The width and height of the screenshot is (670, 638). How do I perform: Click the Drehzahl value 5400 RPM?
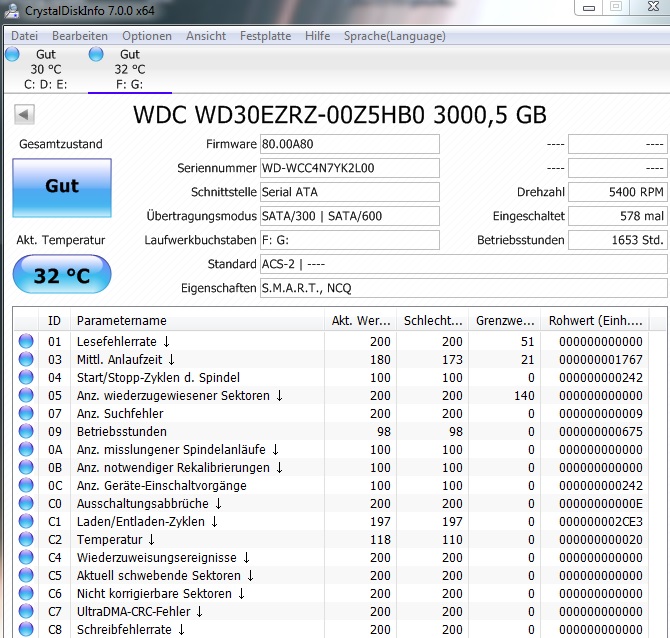coord(617,192)
